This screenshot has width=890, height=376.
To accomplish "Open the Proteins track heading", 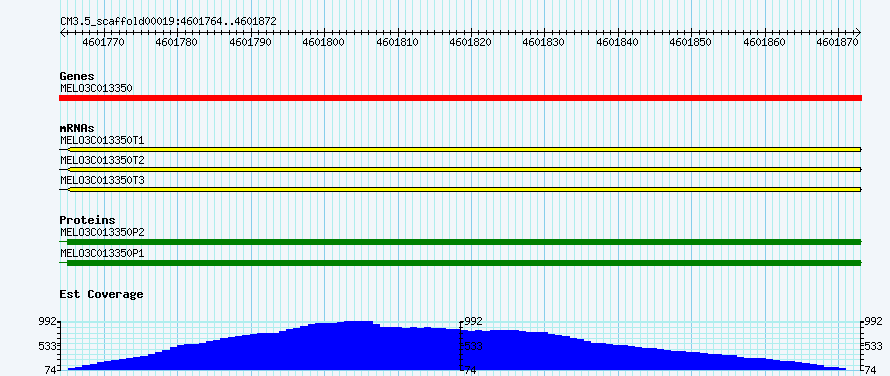I will point(87,220).
